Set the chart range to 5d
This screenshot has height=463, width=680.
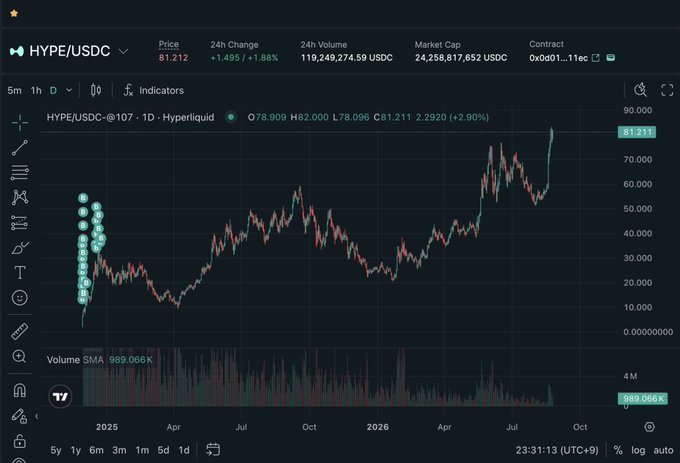pyautogui.click(x=163, y=450)
